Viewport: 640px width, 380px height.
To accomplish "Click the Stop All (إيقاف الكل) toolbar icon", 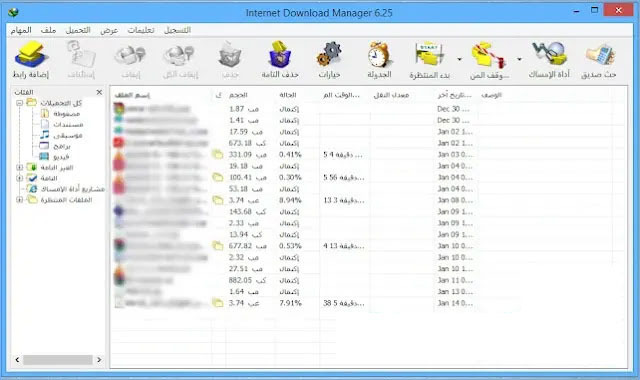I will coord(180,55).
